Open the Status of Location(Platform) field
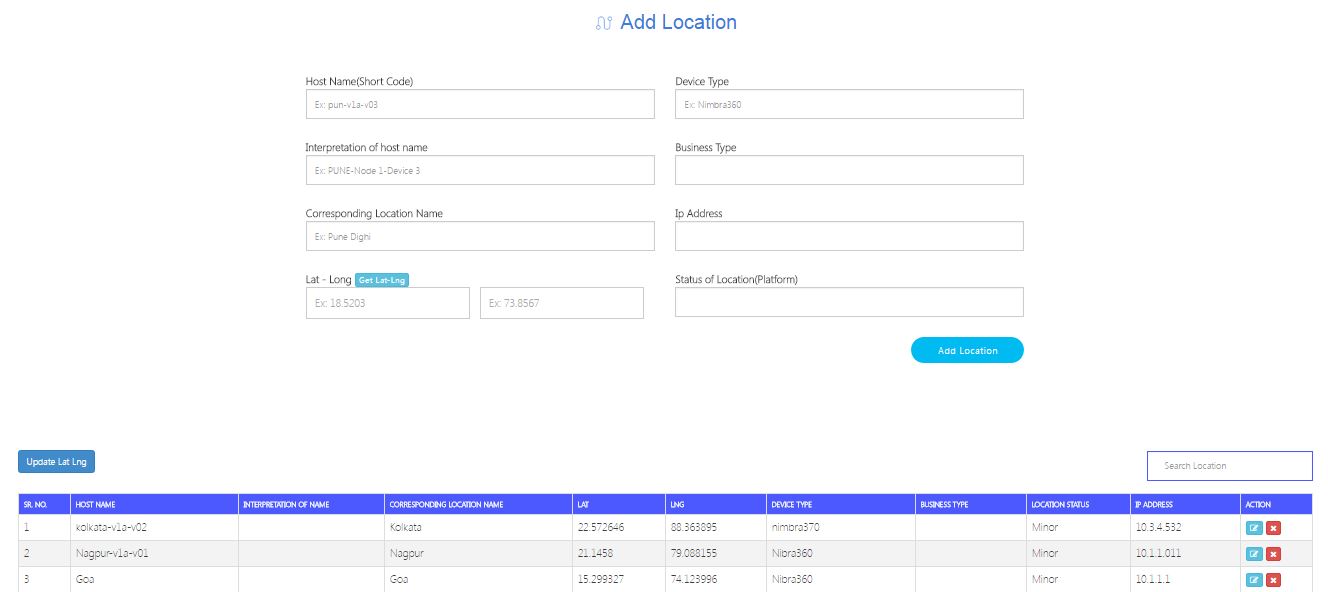The width and height of the screenshot is (1328, 592). 849,302
